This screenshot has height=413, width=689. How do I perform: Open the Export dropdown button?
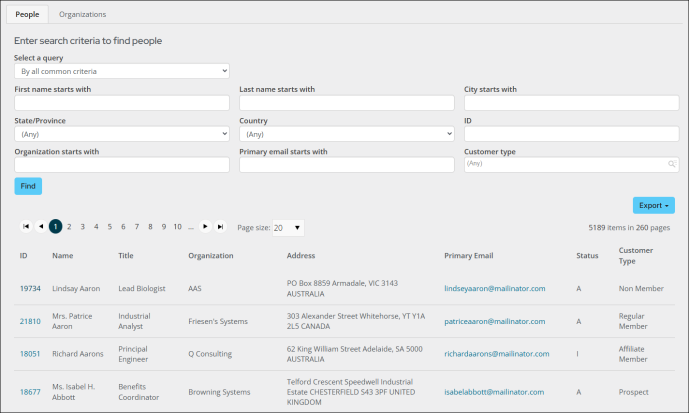(655, 205)
